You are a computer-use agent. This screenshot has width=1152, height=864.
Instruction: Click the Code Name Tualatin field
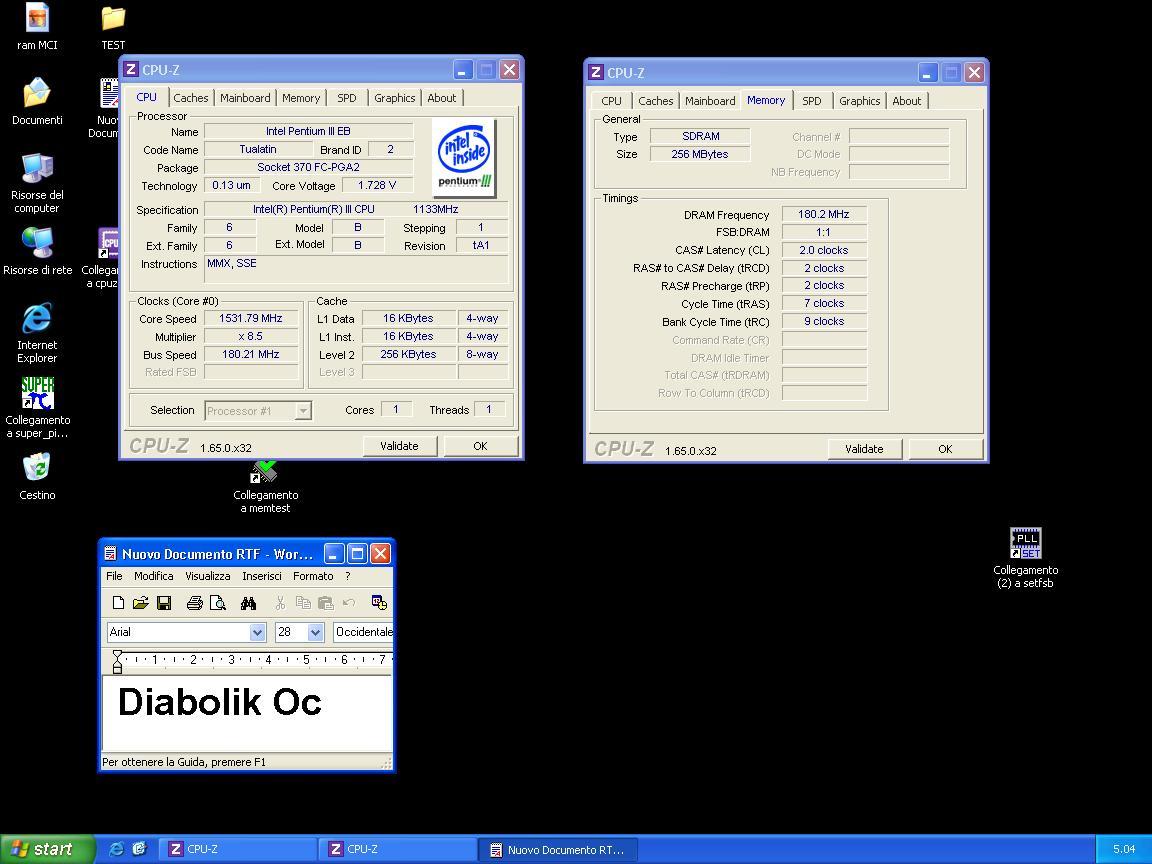(258, 149)
